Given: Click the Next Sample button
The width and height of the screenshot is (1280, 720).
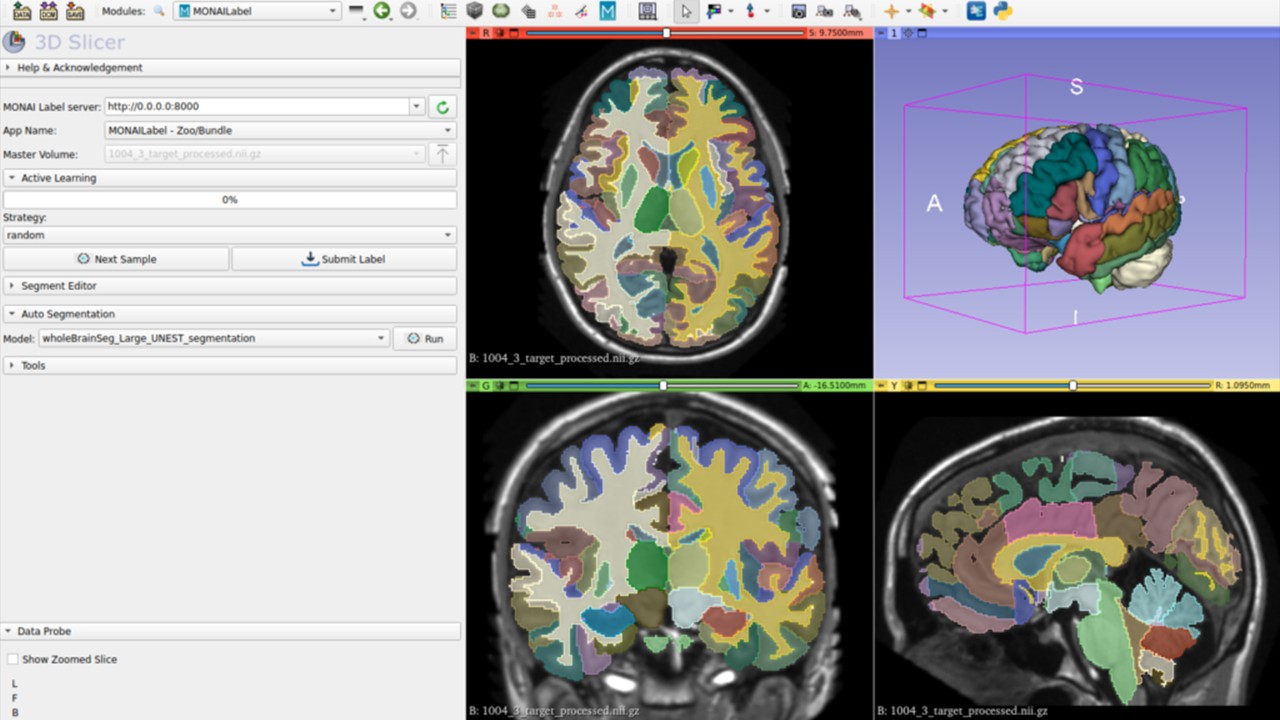Looking at the screenshot, I should pos(116,259).
